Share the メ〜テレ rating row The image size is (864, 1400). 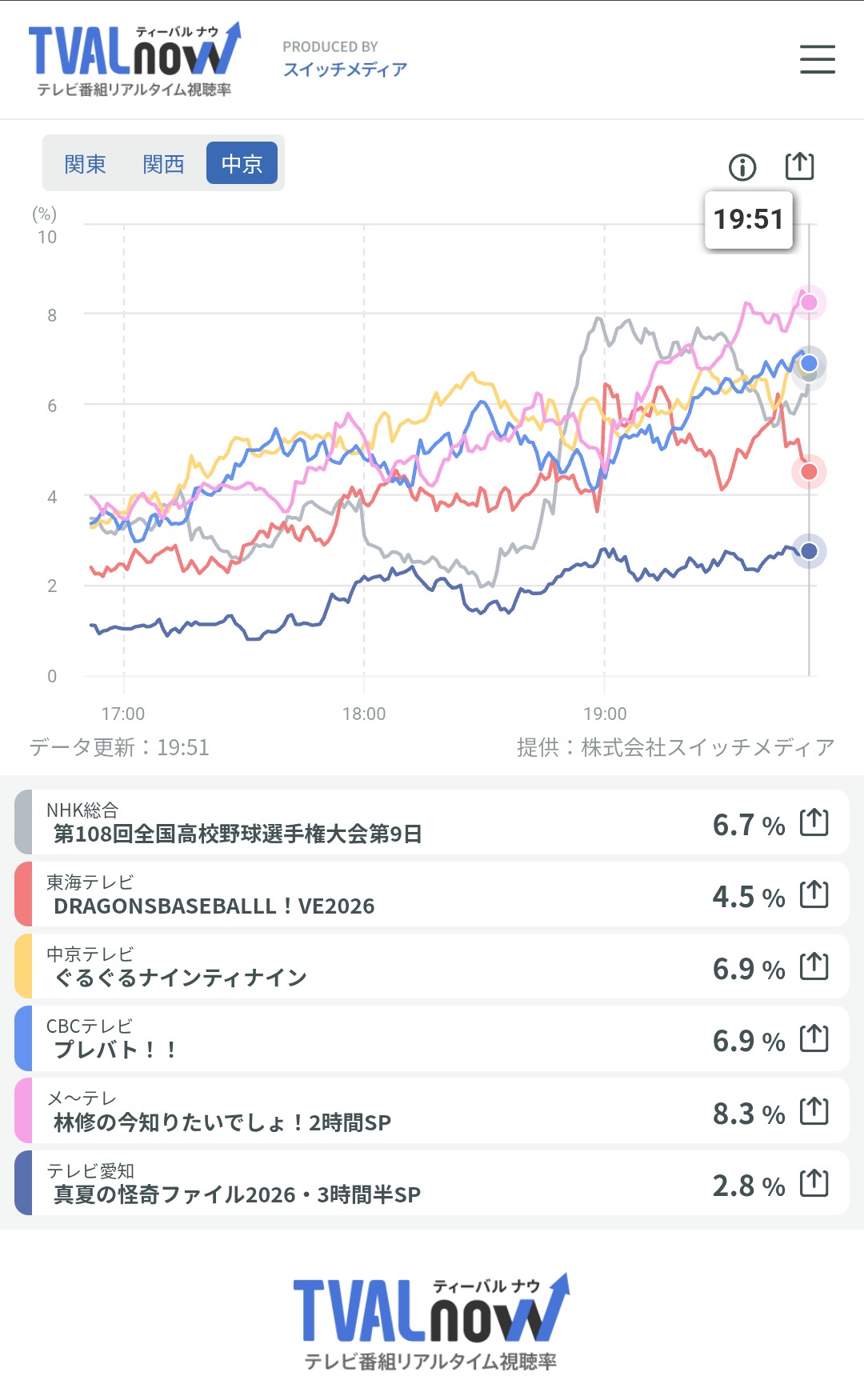(814, 1111)
